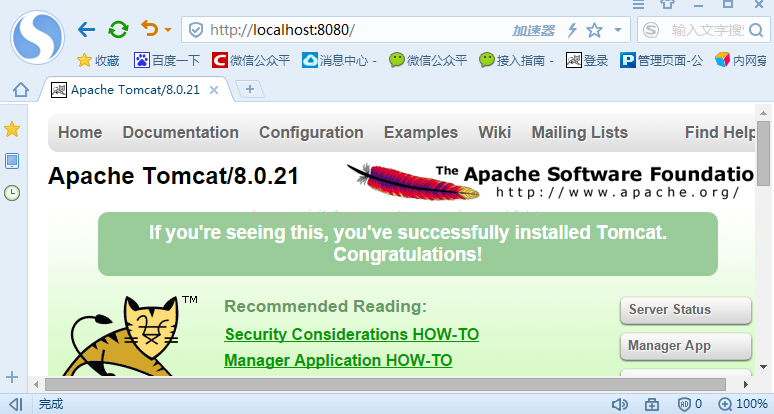Image resolution: width=774 pixels, height=414 pixels.
Task: Open the Examples menu item
Action: 421,132
